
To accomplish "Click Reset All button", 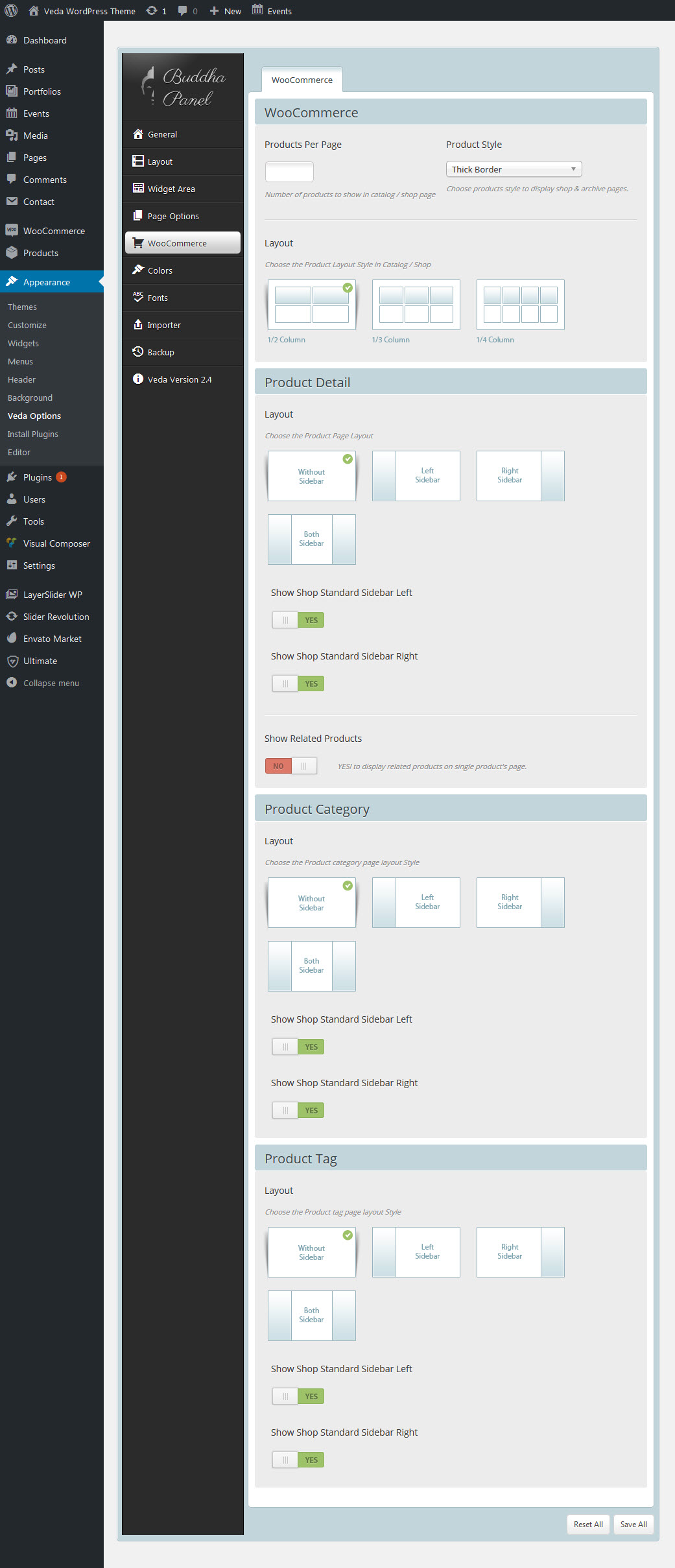I will click(588, 1524).
